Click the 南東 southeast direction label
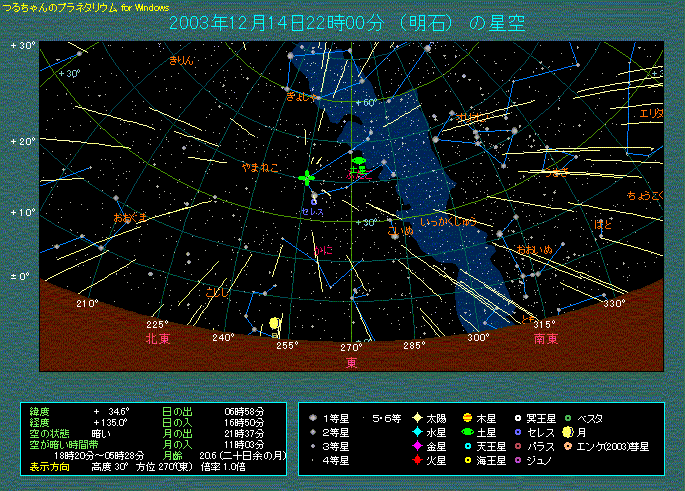Screen dimensions: 685x491 [545, 339]
